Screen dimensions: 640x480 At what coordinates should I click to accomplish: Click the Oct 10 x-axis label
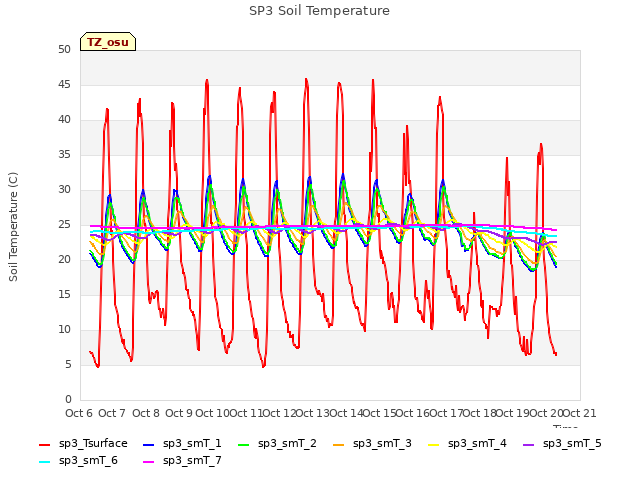point(212,413)
